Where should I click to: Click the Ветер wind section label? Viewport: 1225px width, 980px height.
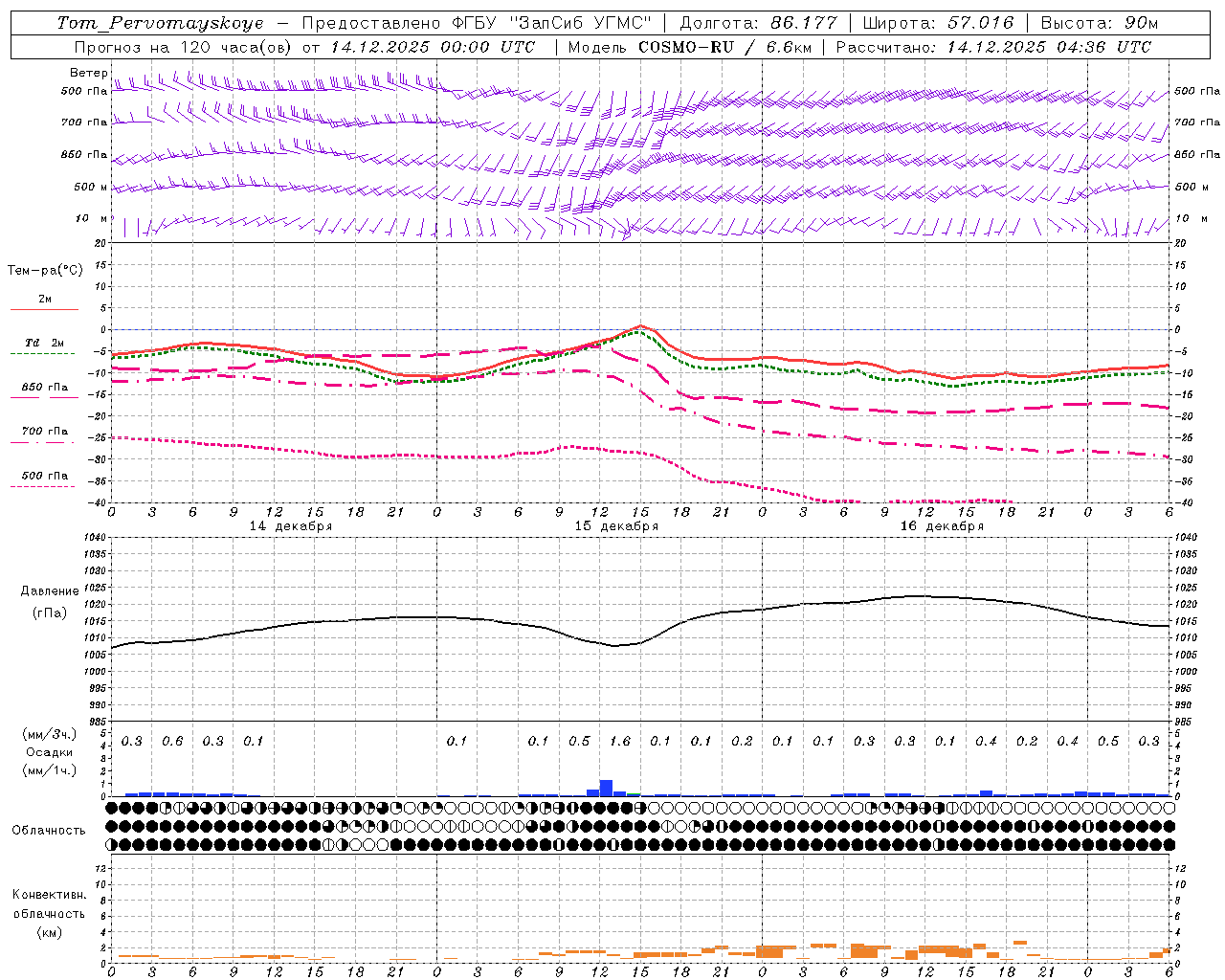[x=89, y=73]
